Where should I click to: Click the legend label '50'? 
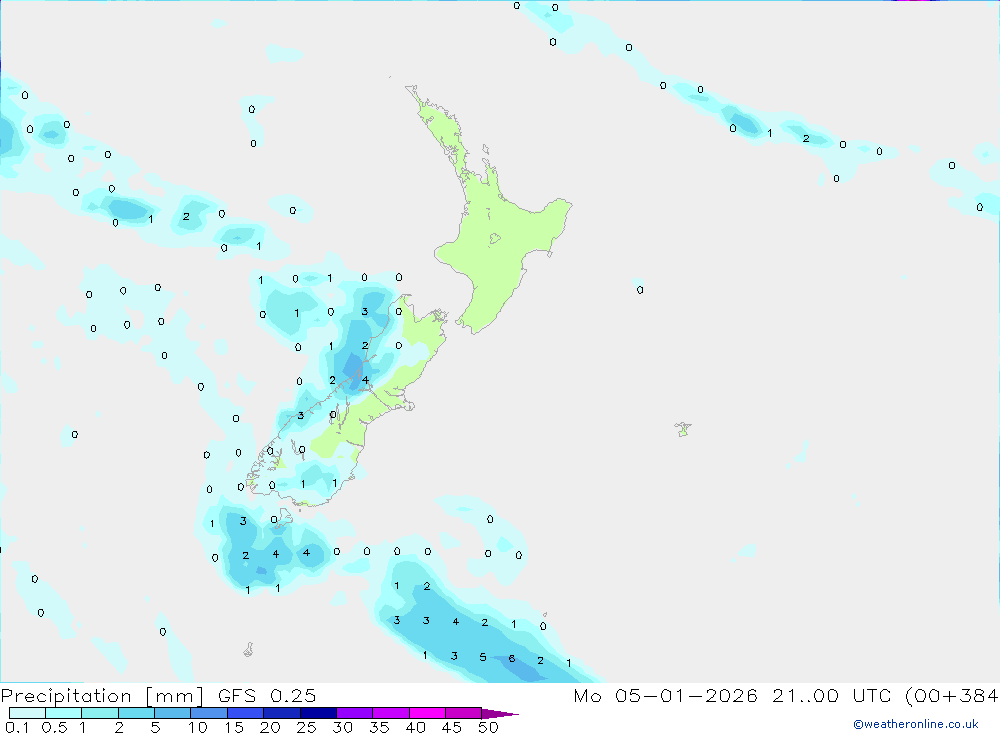coord(488,727)
